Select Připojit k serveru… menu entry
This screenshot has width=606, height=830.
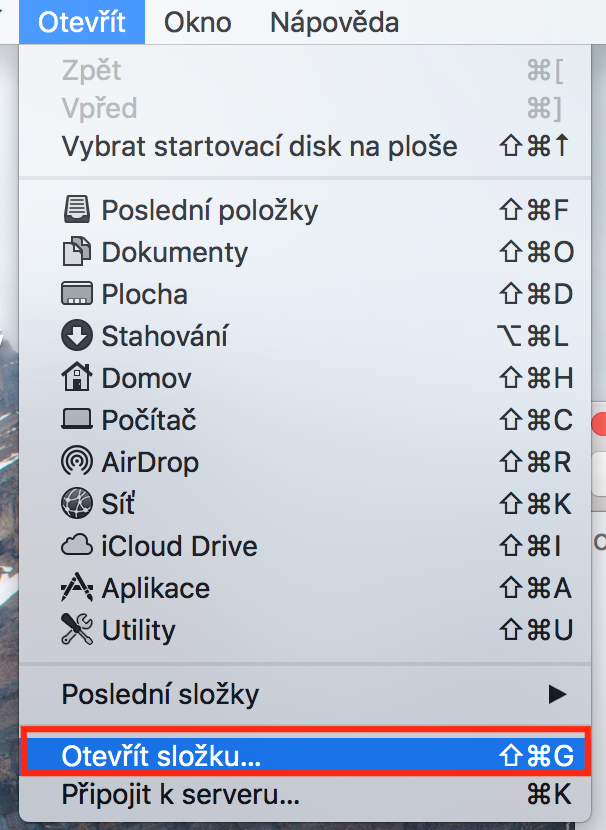tap(180, 797)
